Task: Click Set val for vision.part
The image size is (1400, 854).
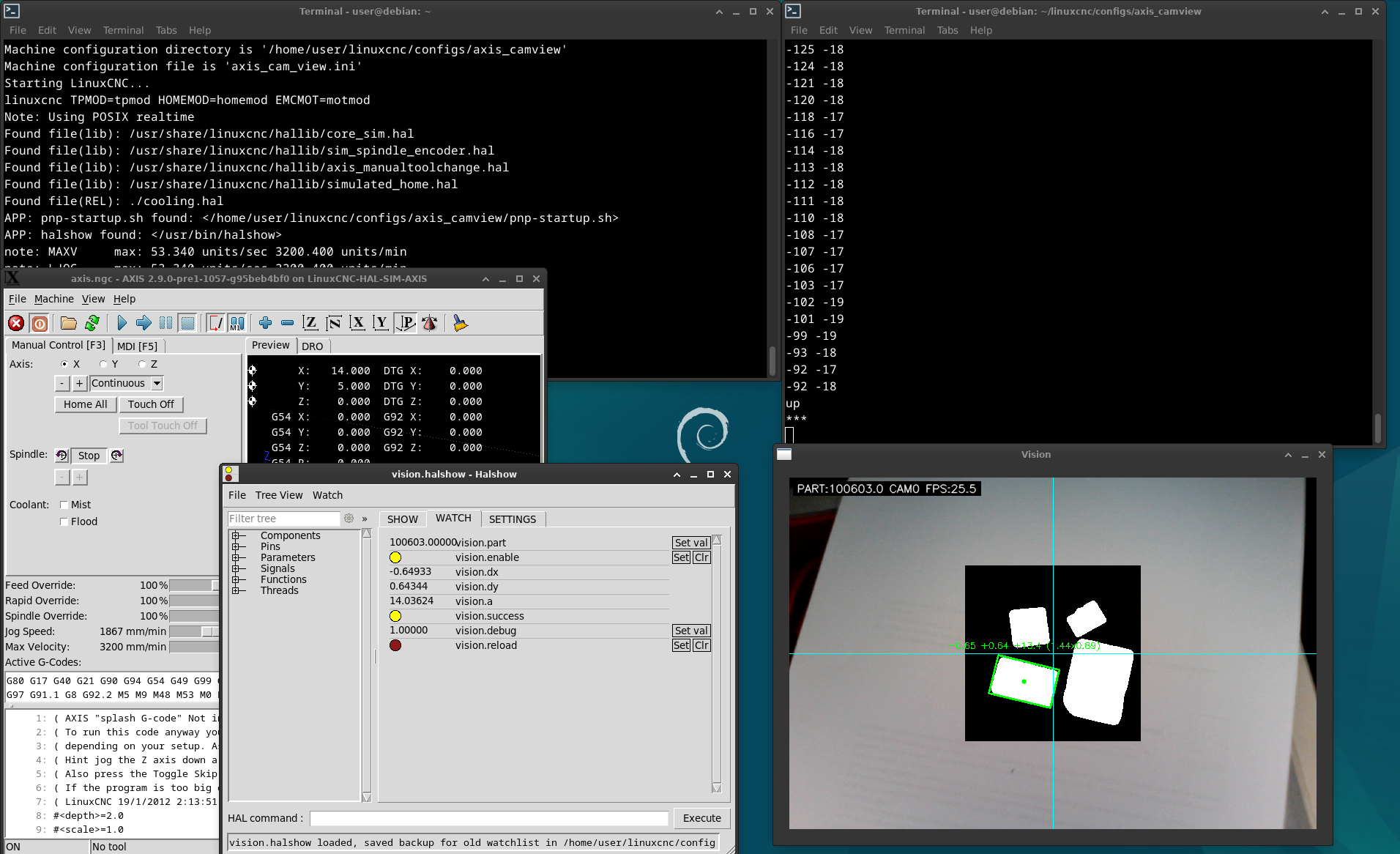Action: 691,543
